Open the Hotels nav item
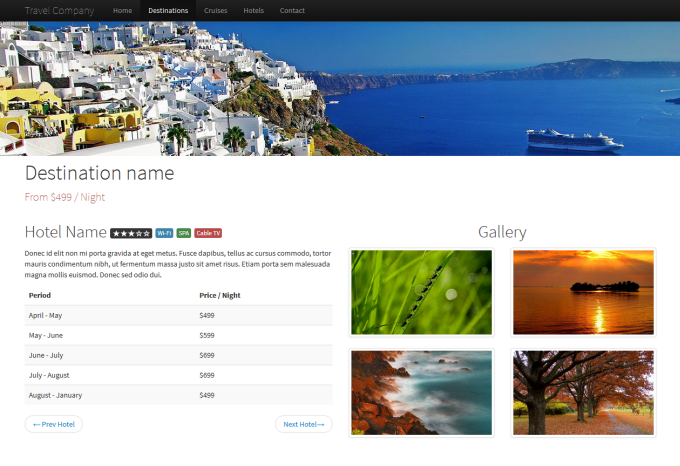 pos(254,10)
